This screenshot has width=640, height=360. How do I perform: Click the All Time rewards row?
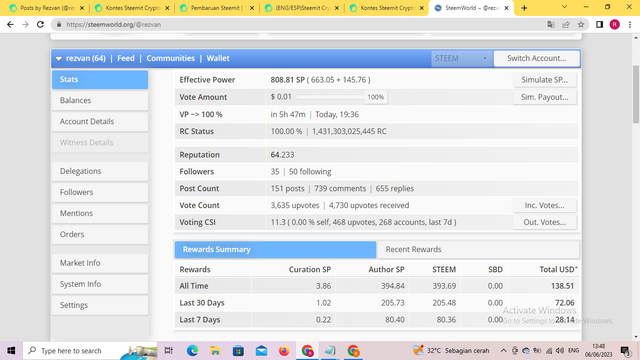point(376,286)
